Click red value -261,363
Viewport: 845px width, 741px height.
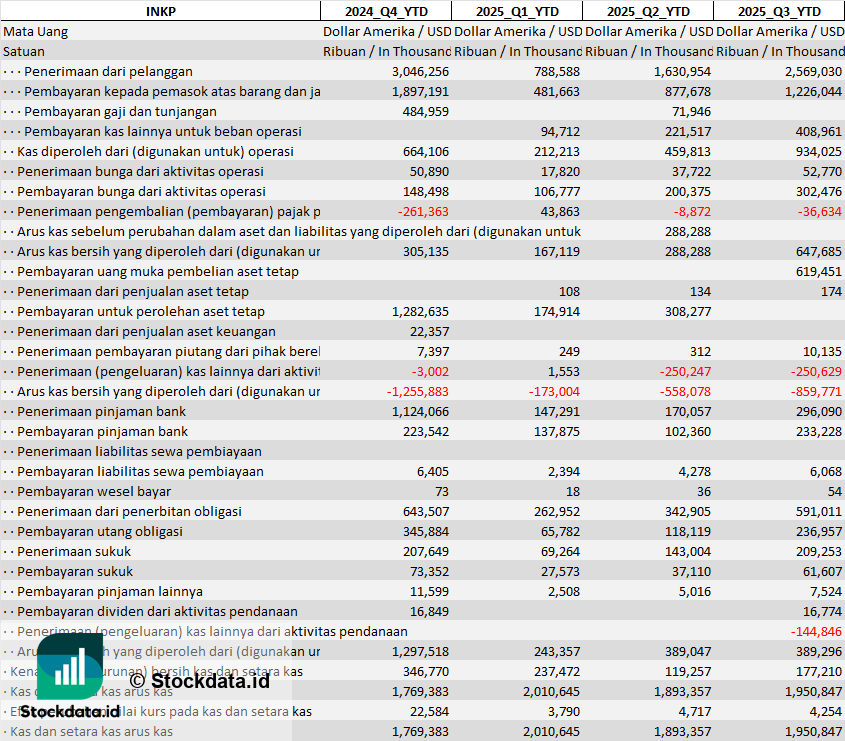coord(423,212)
